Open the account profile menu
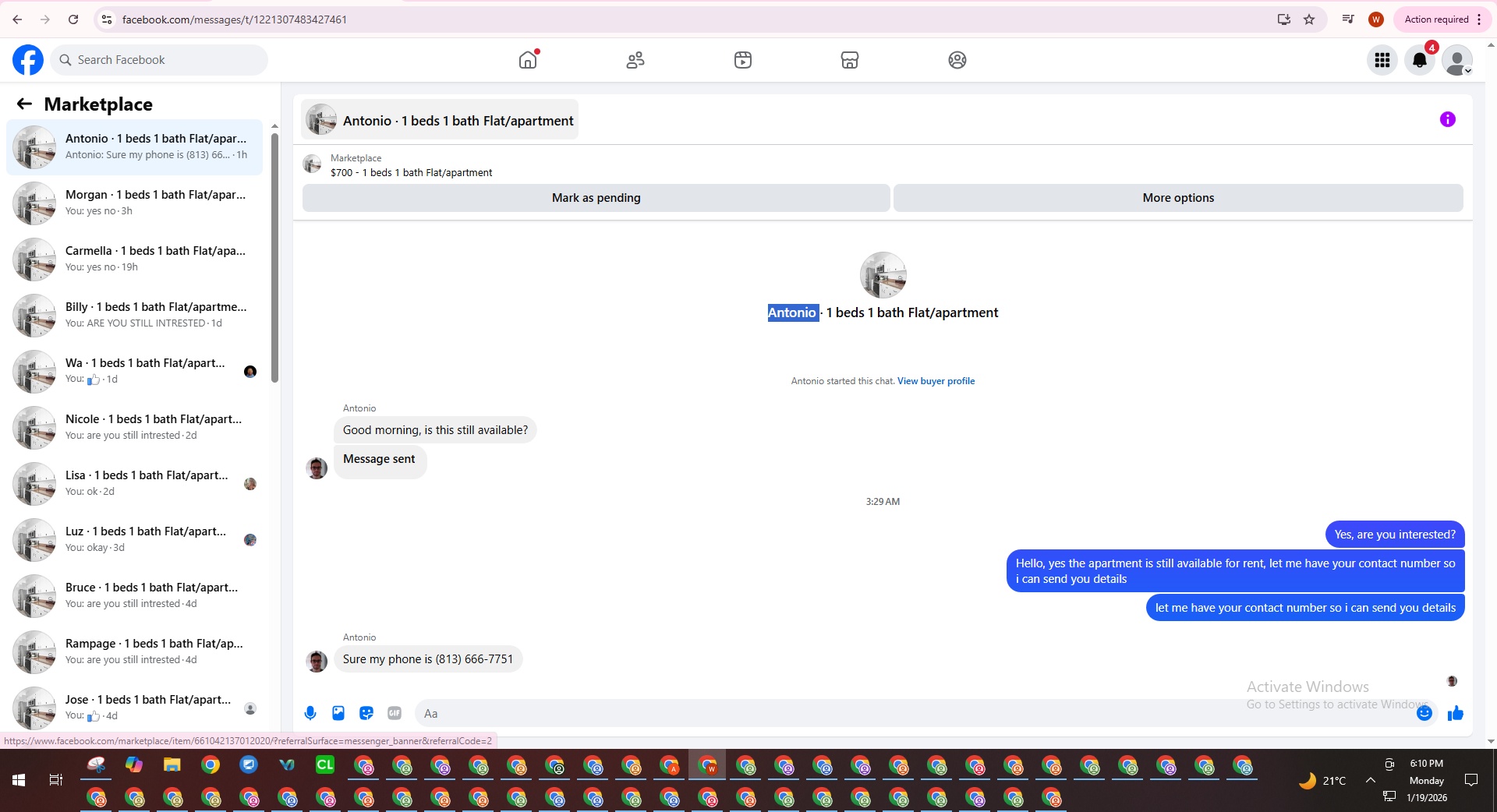The height and width of the screenshot is (812, 1497). [x=1457, y=60]
